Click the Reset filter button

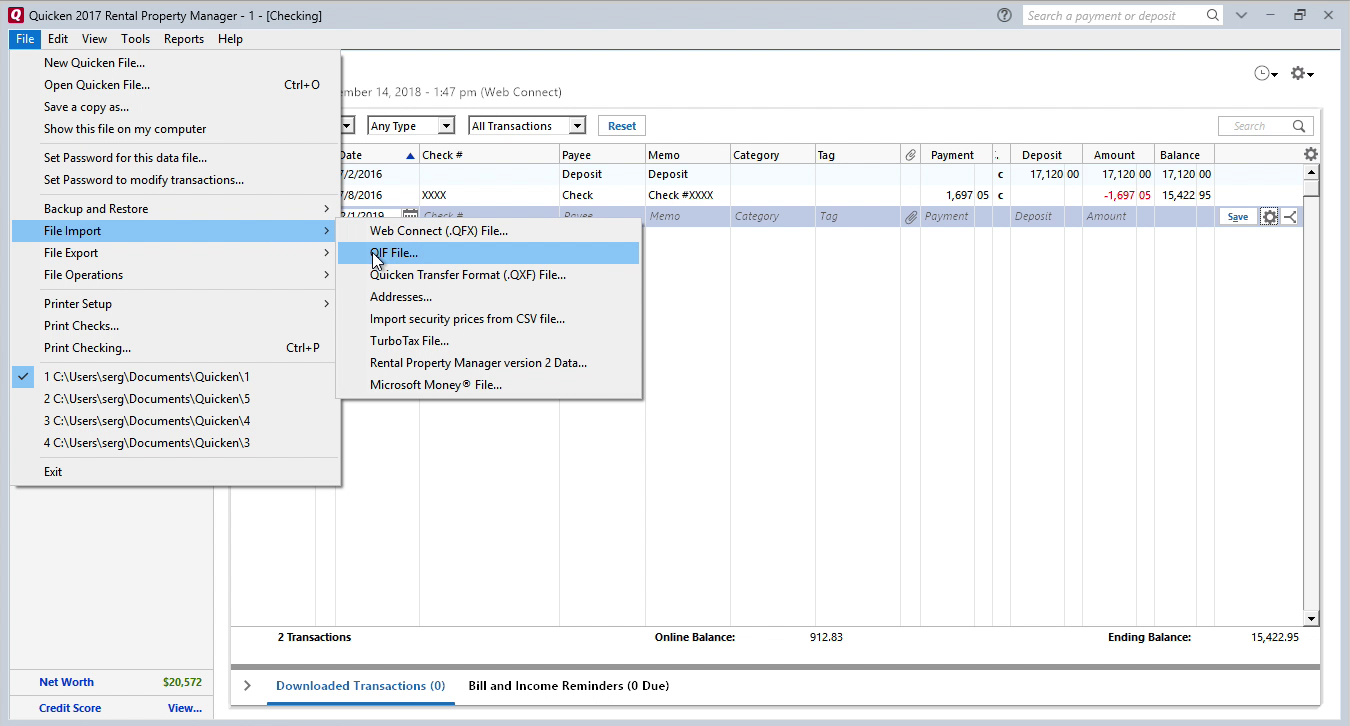pos(622,126)
